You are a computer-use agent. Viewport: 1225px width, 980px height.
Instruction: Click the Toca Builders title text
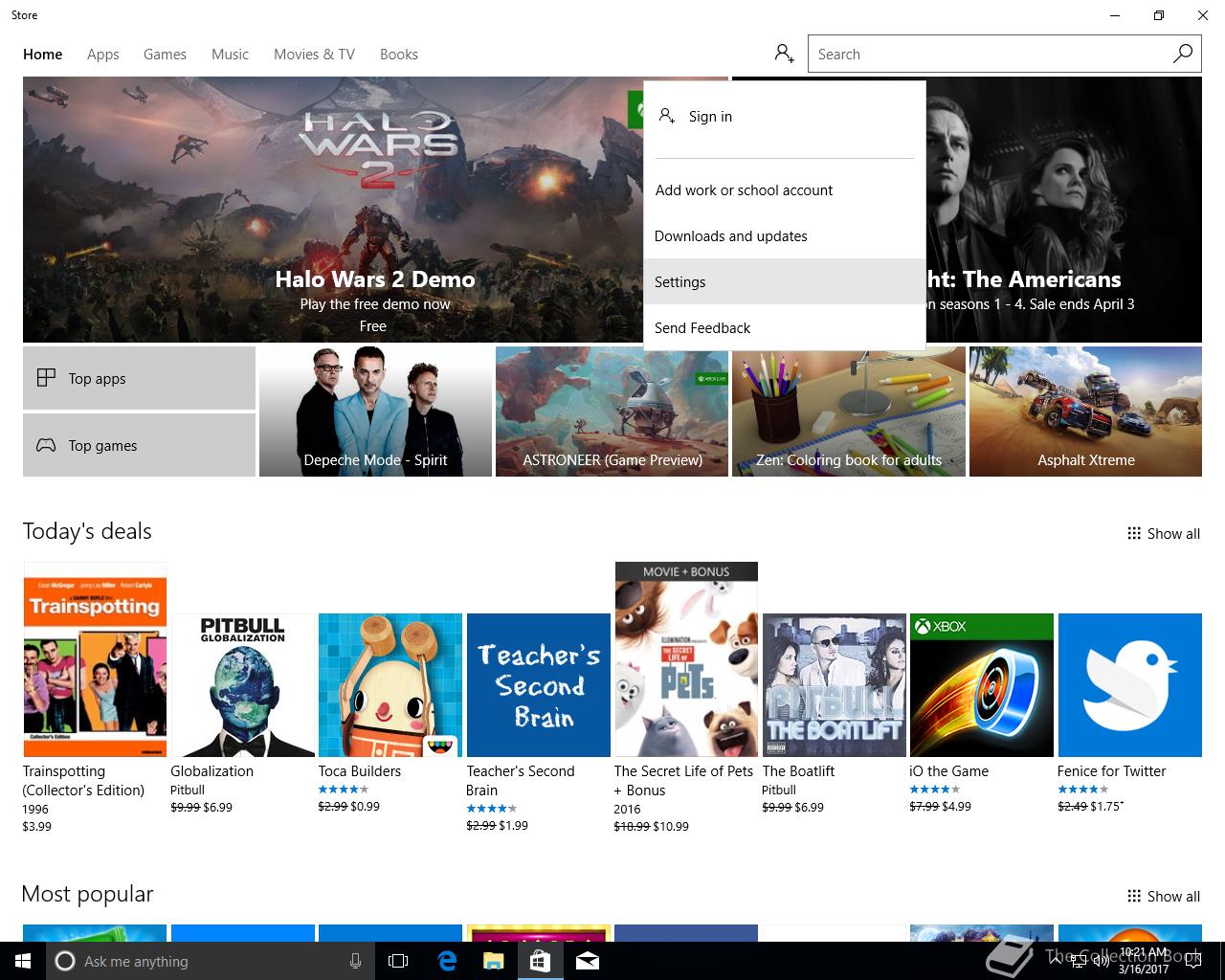[360, 771]
